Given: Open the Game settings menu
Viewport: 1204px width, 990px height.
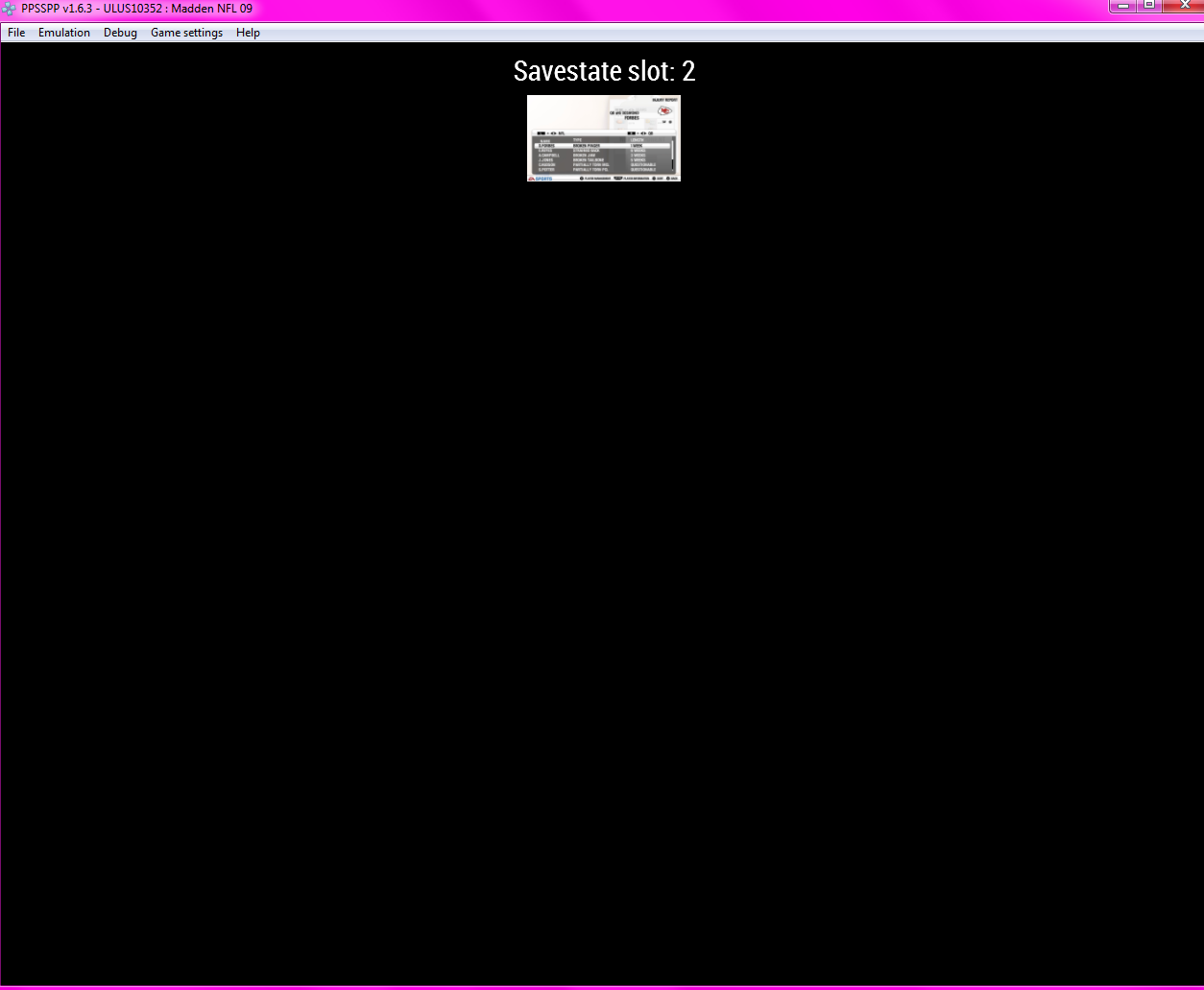Looking at the screenshot, I should (x=186, y=33).
